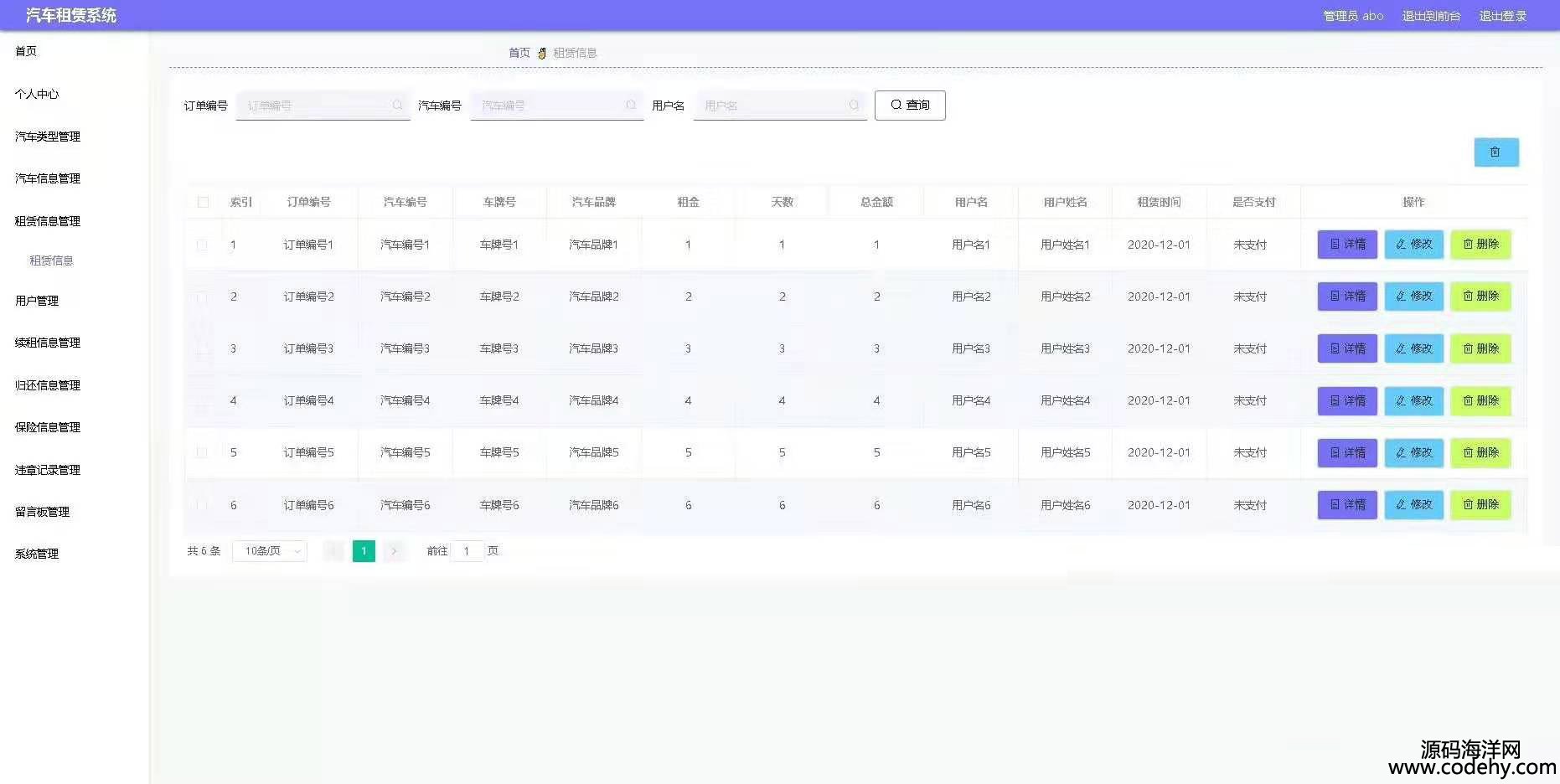Screen dimensions: 1560x784
Task: Edit row 2 using 修改 button
Action: (x=1413, y=297)
